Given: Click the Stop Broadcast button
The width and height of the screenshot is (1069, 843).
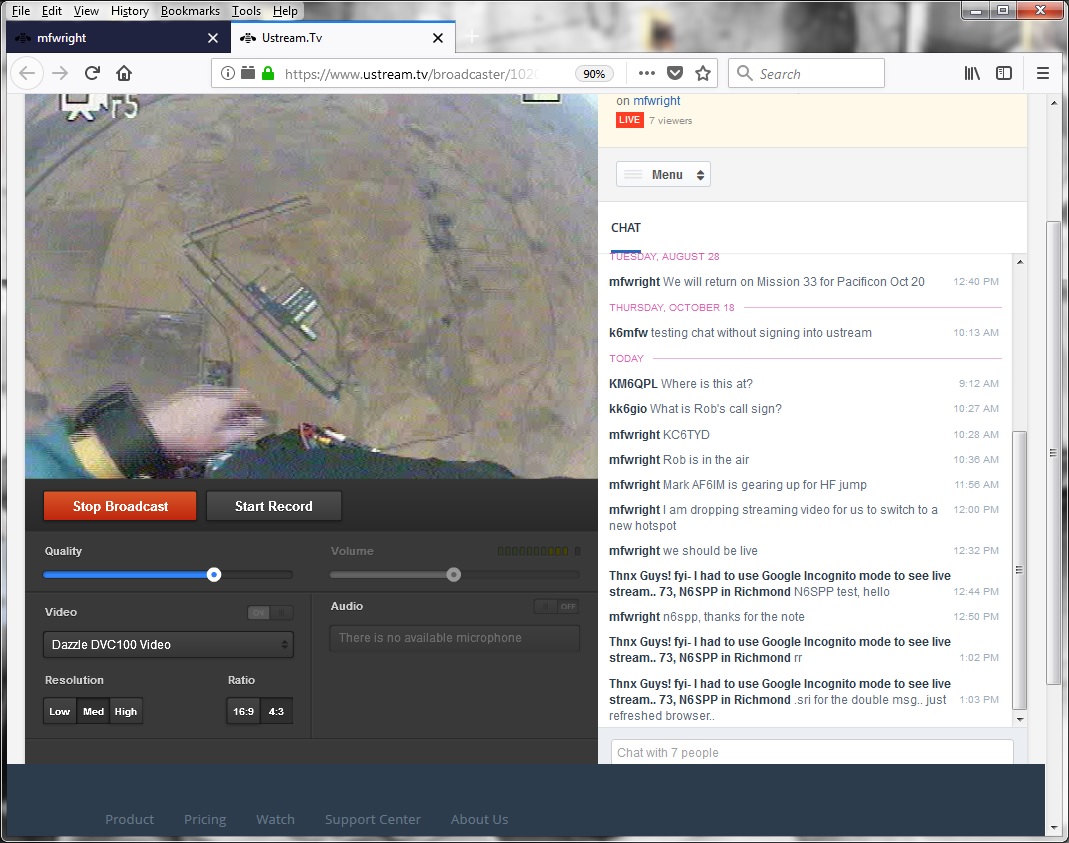Looking at the screenshot, I should pyautogui.click(x=120, y=506).
